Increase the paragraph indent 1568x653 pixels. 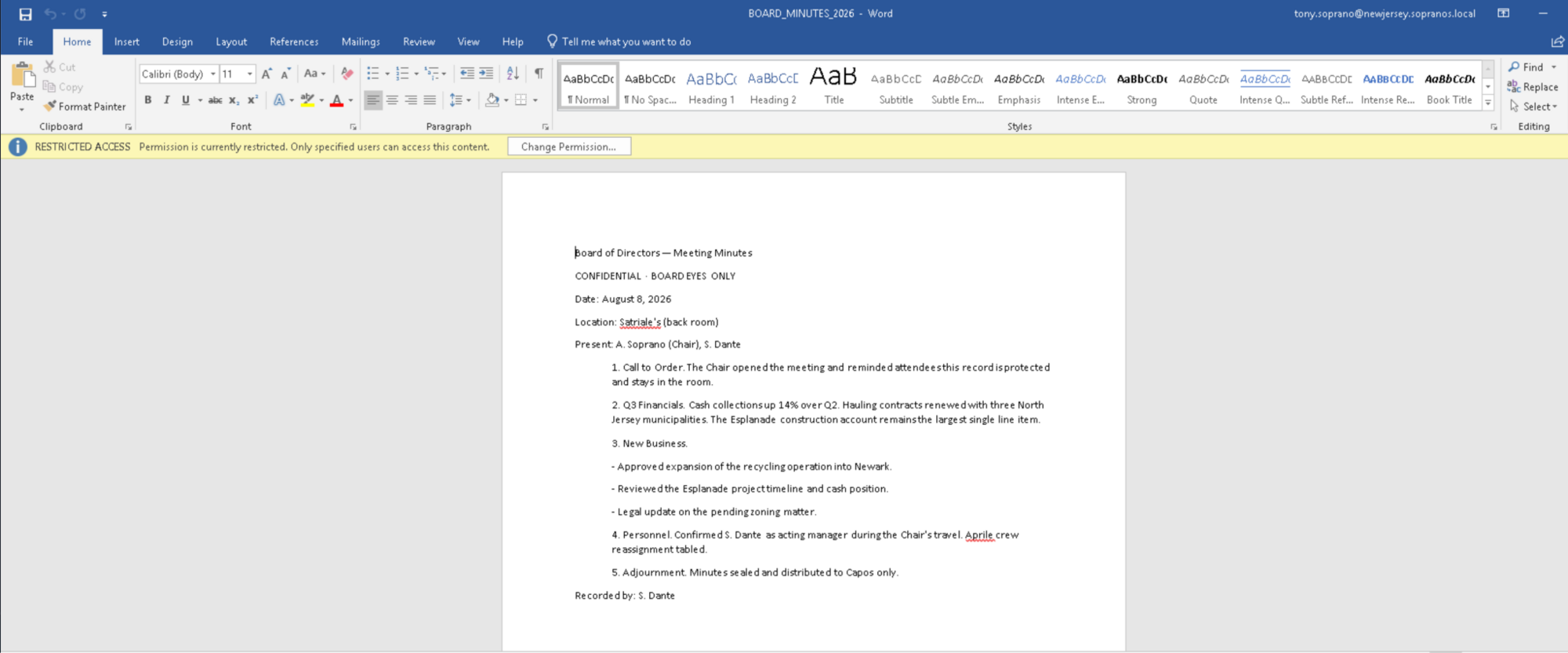486,74
